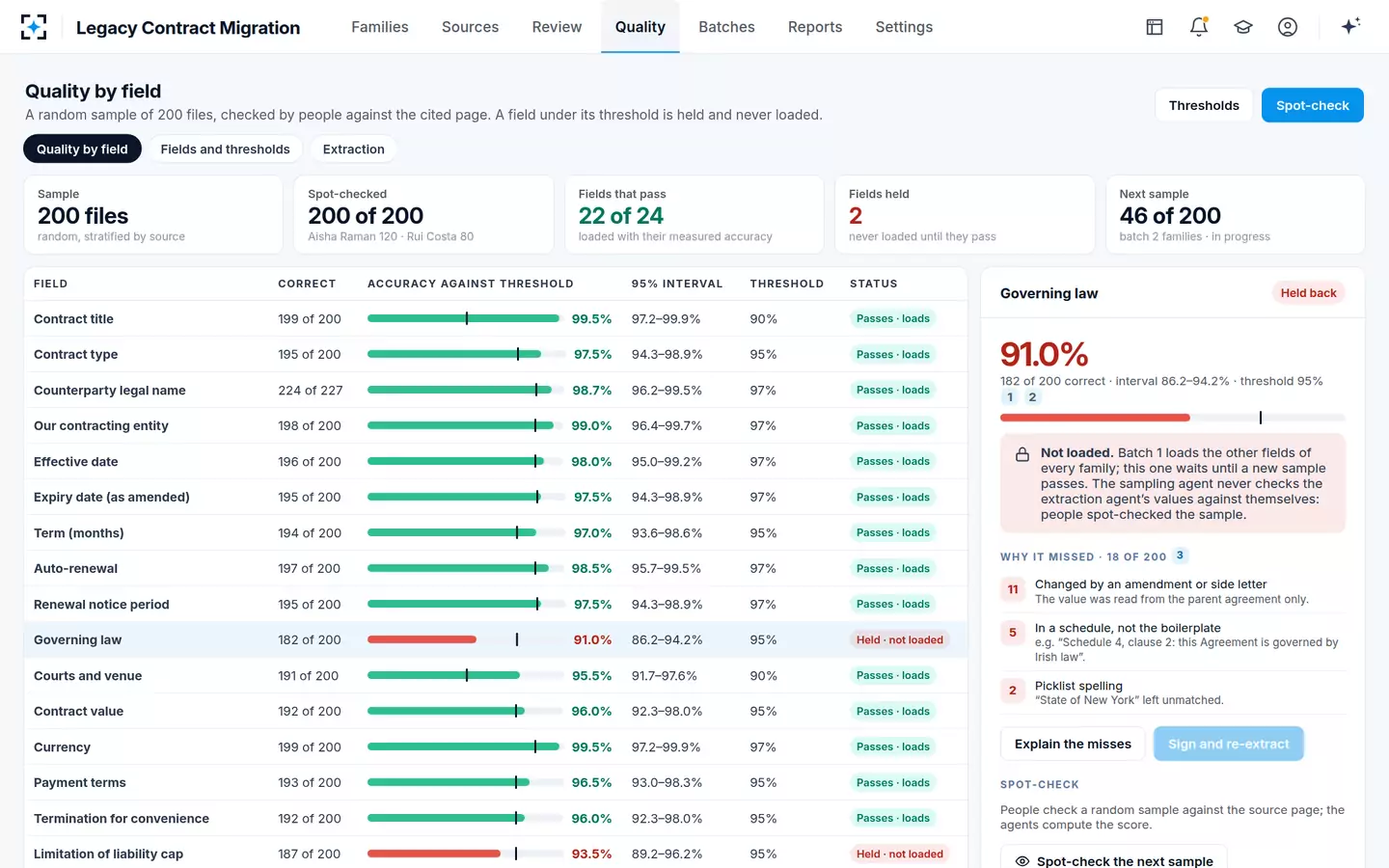
Task: Click Sign and re-extract
Action: pyautogui.click(x=1228, y=744)
